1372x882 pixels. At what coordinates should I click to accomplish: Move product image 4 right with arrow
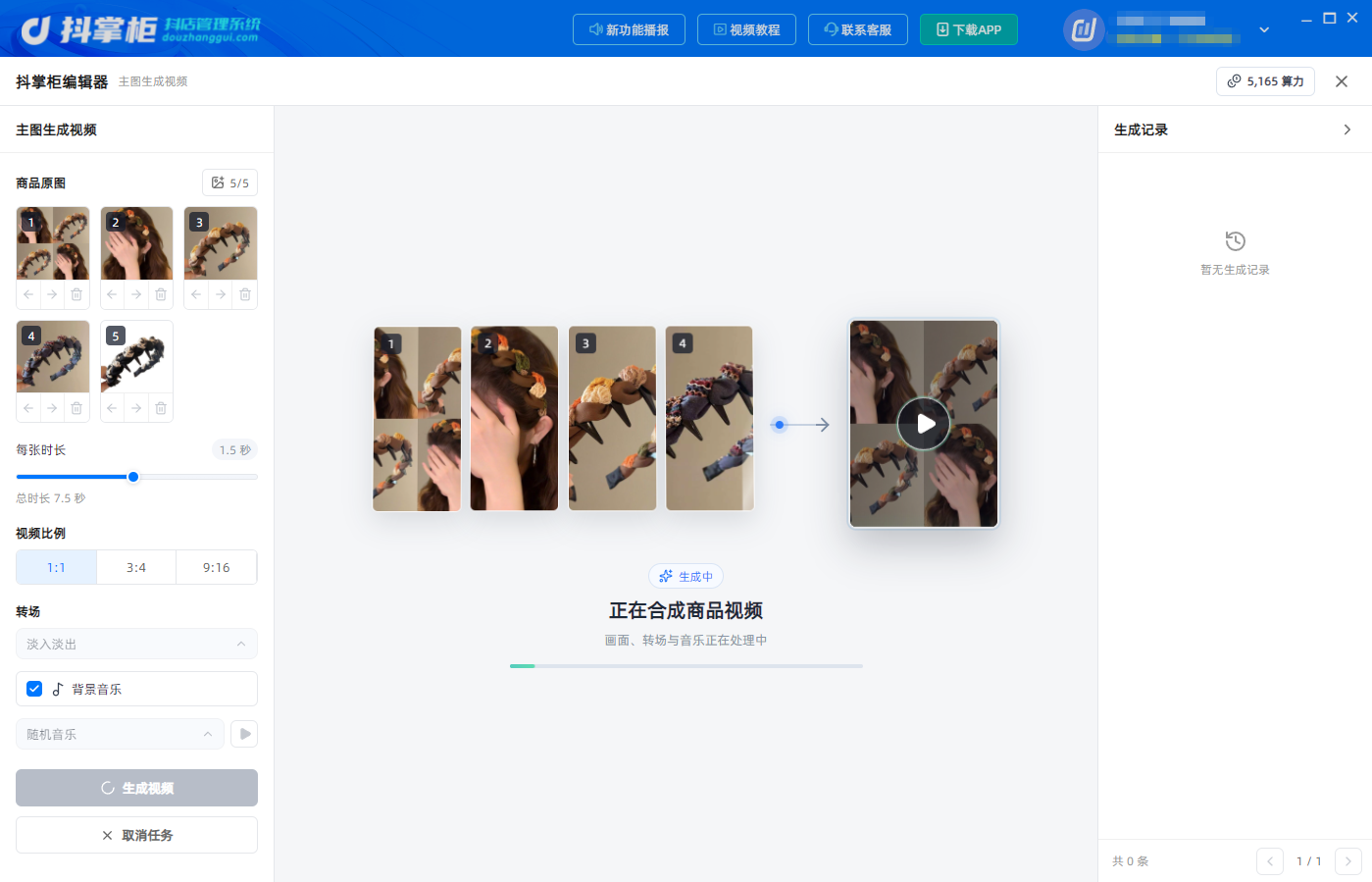point(52,408)
